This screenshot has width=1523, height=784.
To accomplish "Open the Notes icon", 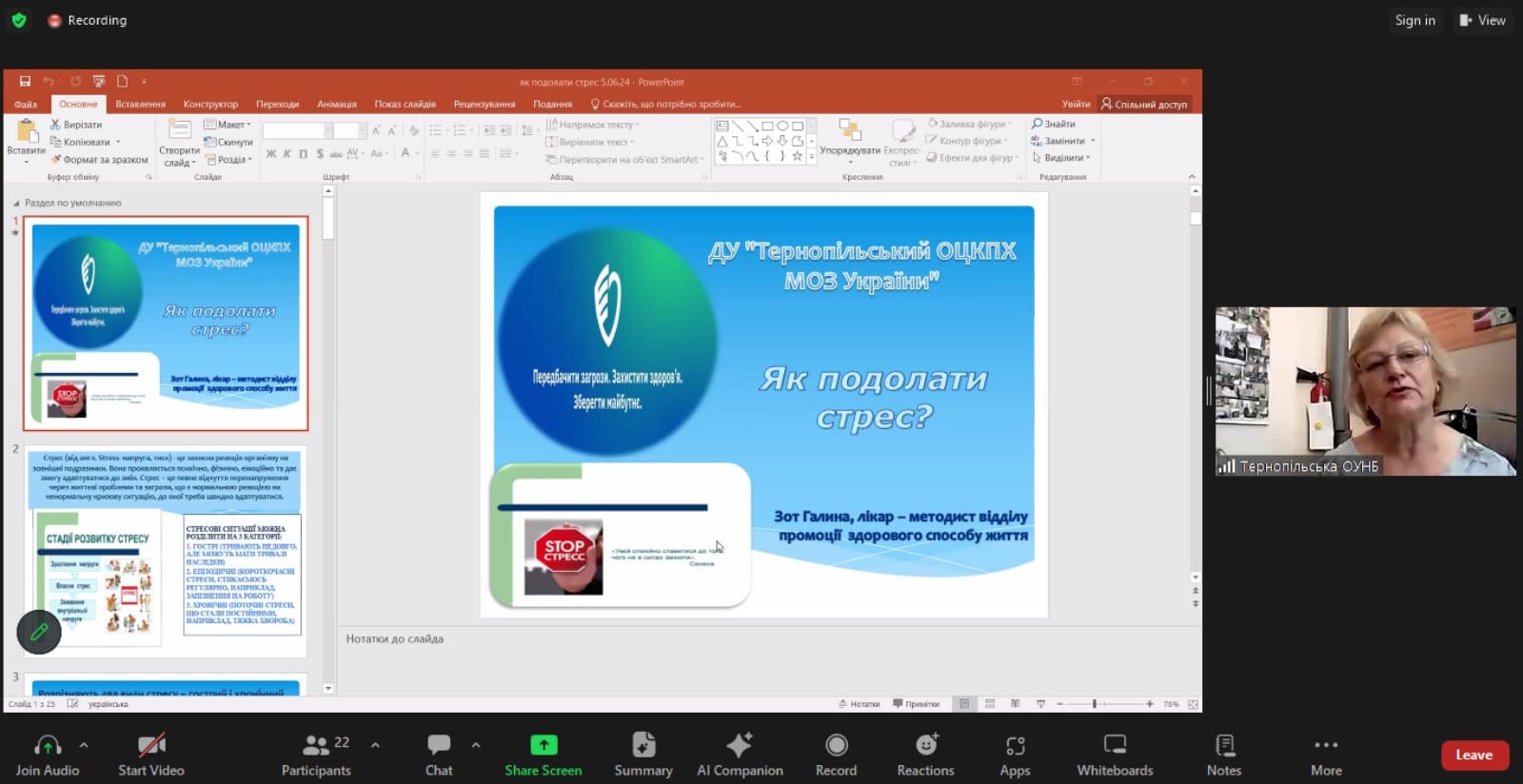I will (1224, 745).
